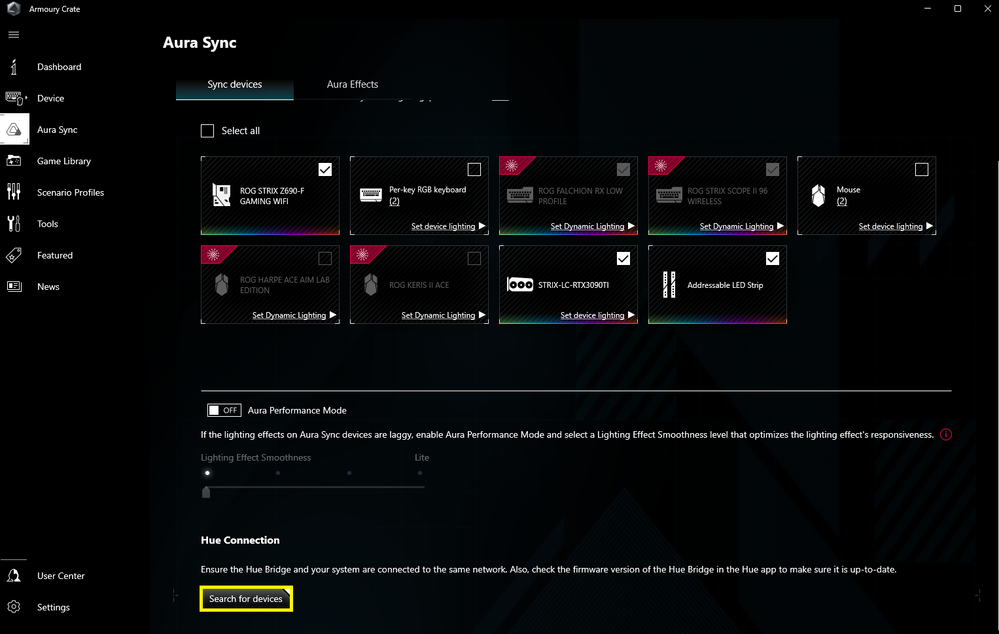Screen dimensions: 999x634
Task: Open Set device lighting for Per-key RGB keyboard
Action: click(448, 226)
